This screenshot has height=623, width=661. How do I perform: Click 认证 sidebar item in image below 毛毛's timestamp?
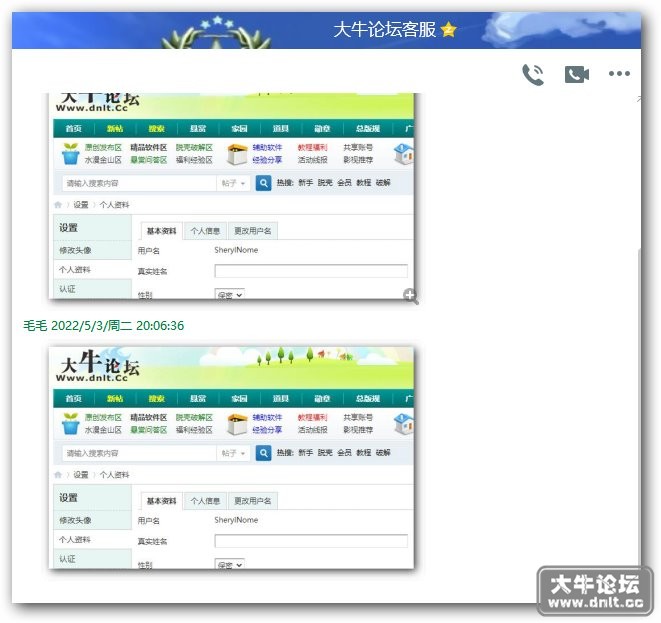tap(93, 559)
